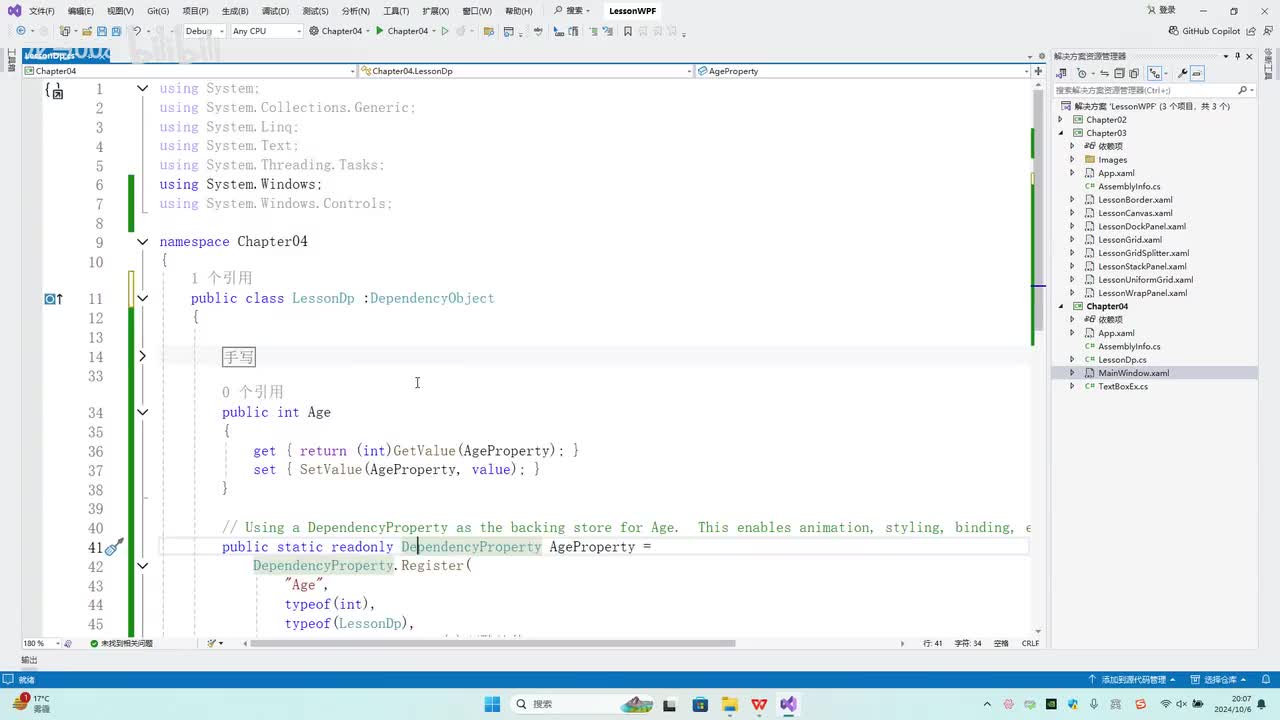The width and height of the screenshot is (1280, 720).
Task: Toggle the nested view button in Solution Explorer
Action: tap(1155, 73)
